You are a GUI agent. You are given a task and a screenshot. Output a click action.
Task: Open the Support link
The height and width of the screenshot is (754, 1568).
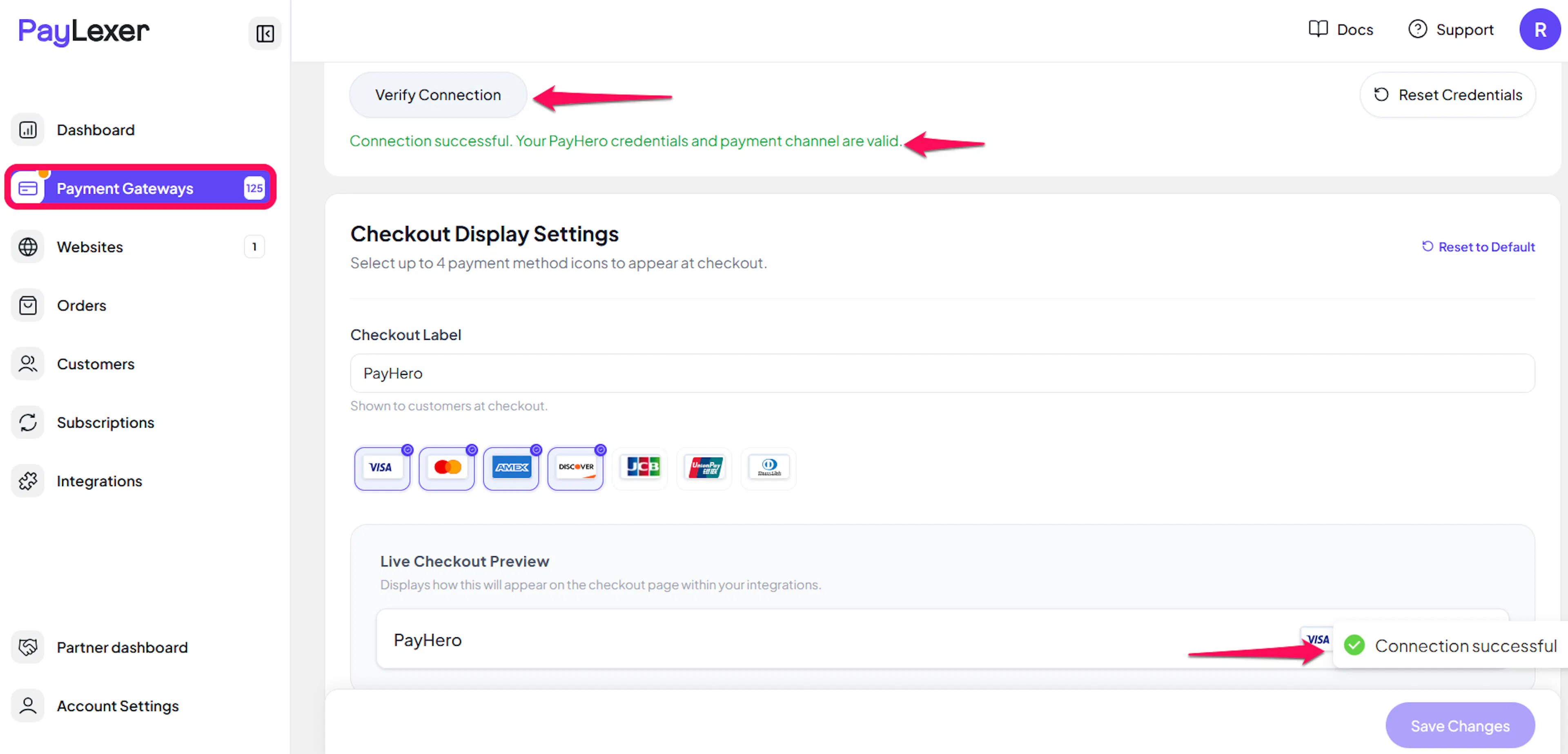click(x=1451, y=29)
